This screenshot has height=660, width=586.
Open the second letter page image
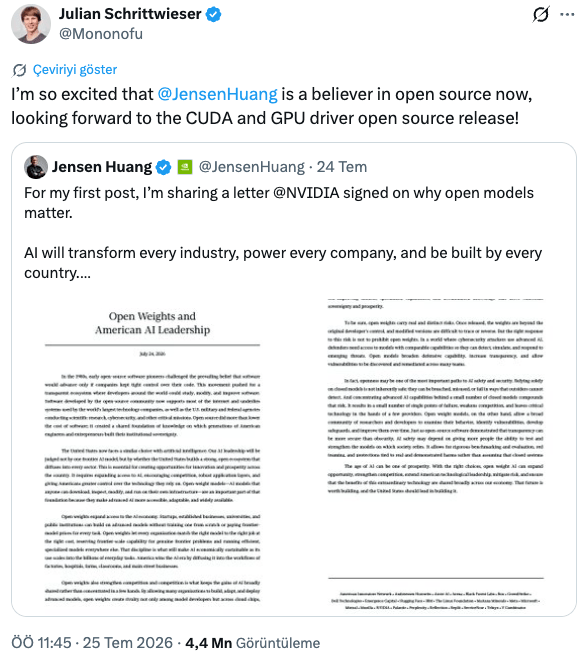(x=436, y=452)
